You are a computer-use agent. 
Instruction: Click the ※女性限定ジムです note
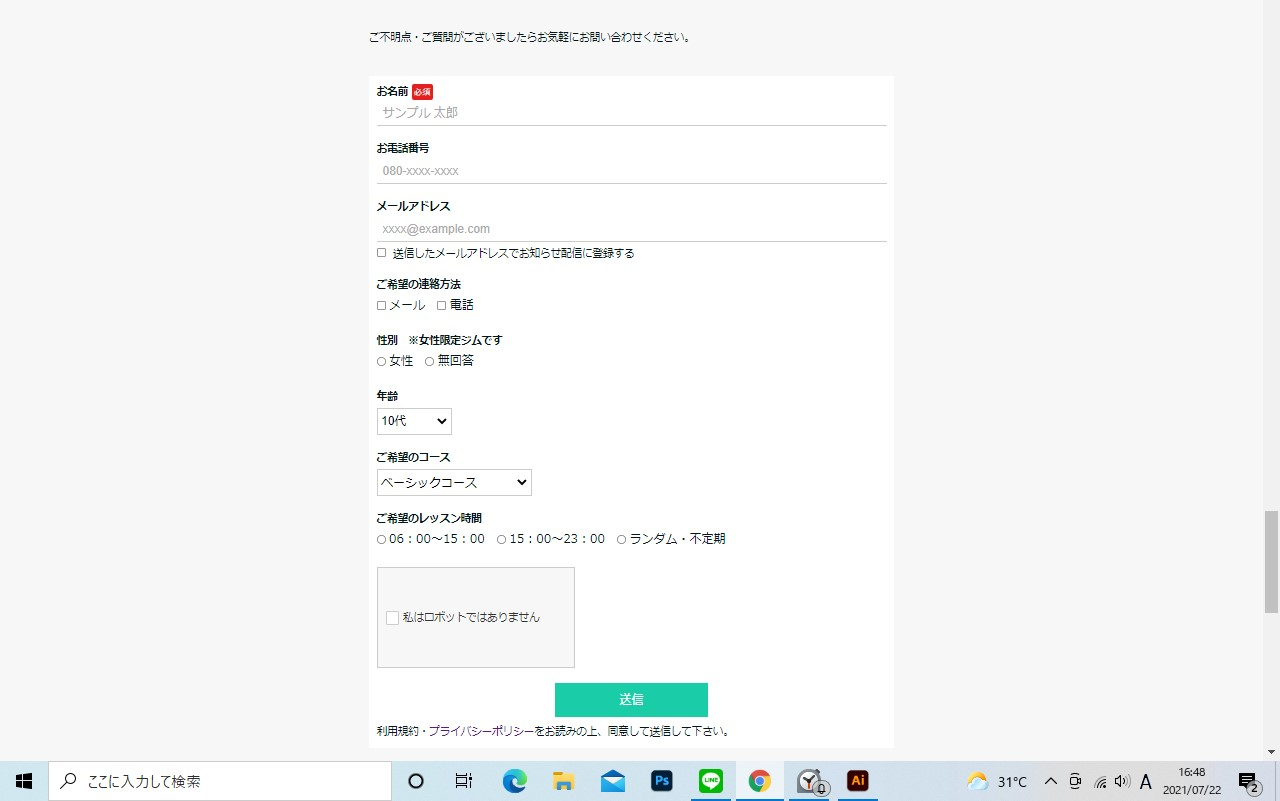pos(455,340)
